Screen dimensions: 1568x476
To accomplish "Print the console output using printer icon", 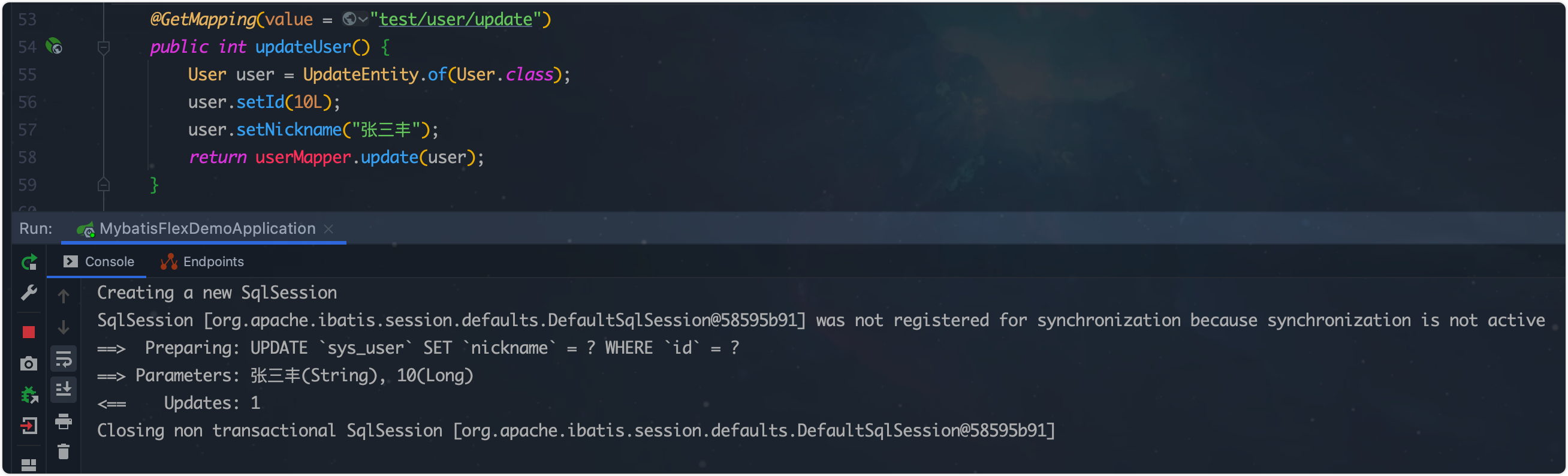I will pyautogui.click(x=64, y=421).
